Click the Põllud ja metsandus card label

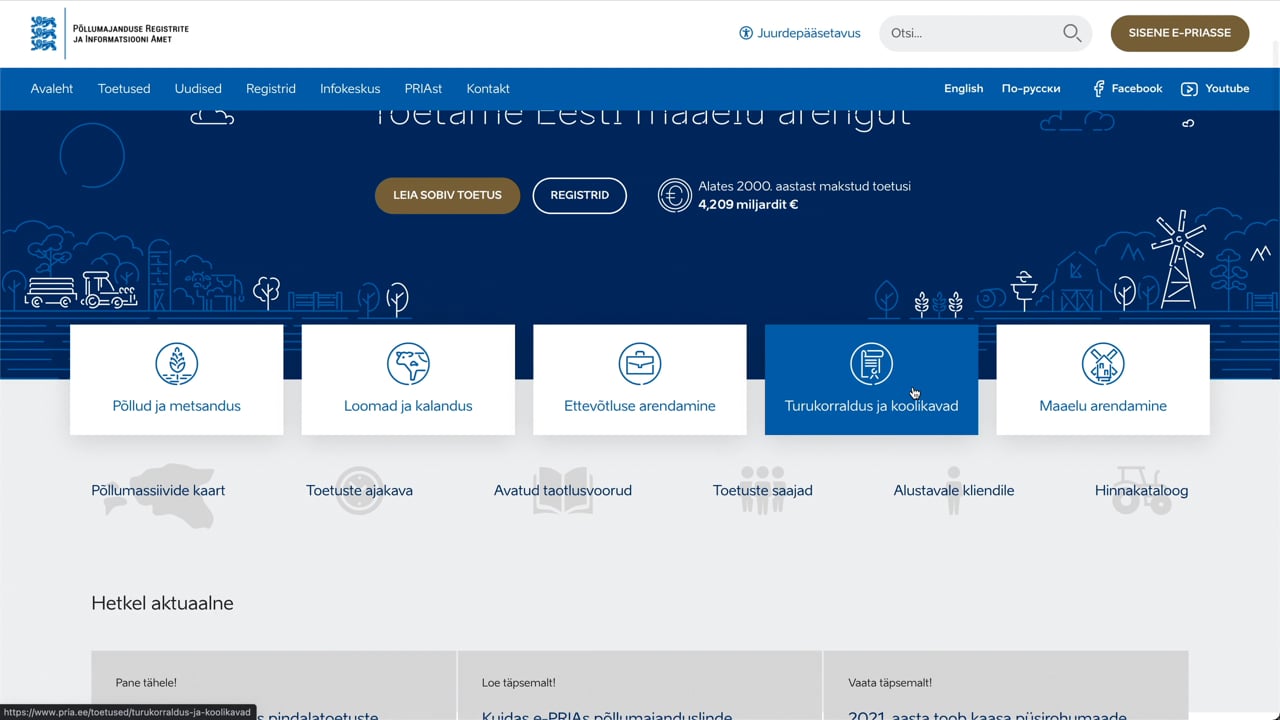tap(177, 406)
